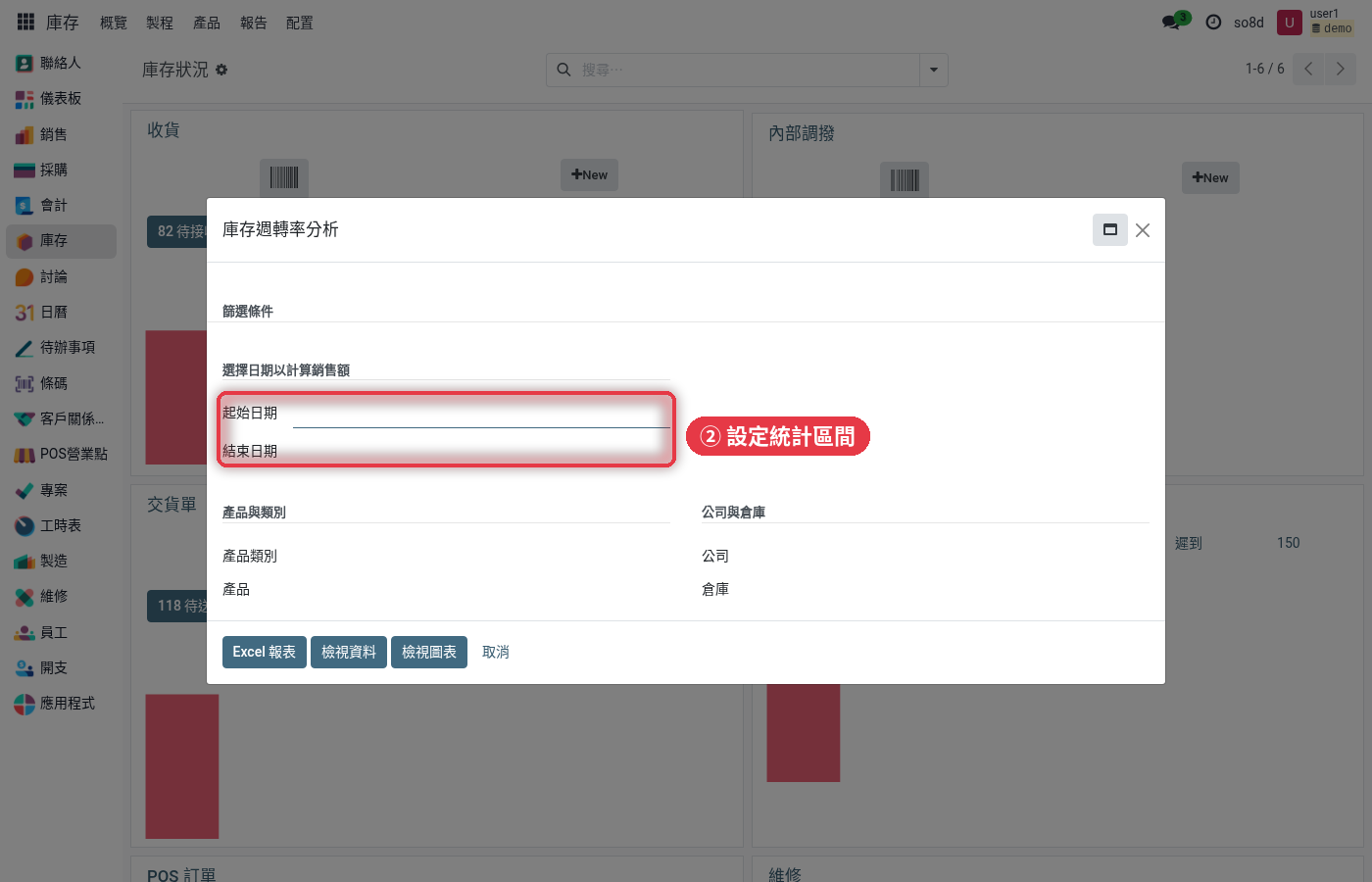The width and height of the screenshot is (1372, 882).
Task: Go to the next page arrow
Action: [x=1341, y=69]
